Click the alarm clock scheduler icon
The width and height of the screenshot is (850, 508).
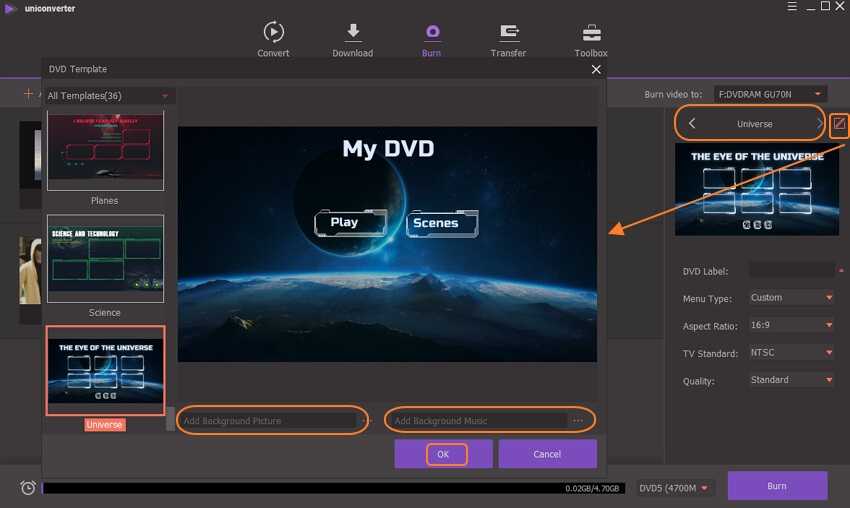[28, 487]
